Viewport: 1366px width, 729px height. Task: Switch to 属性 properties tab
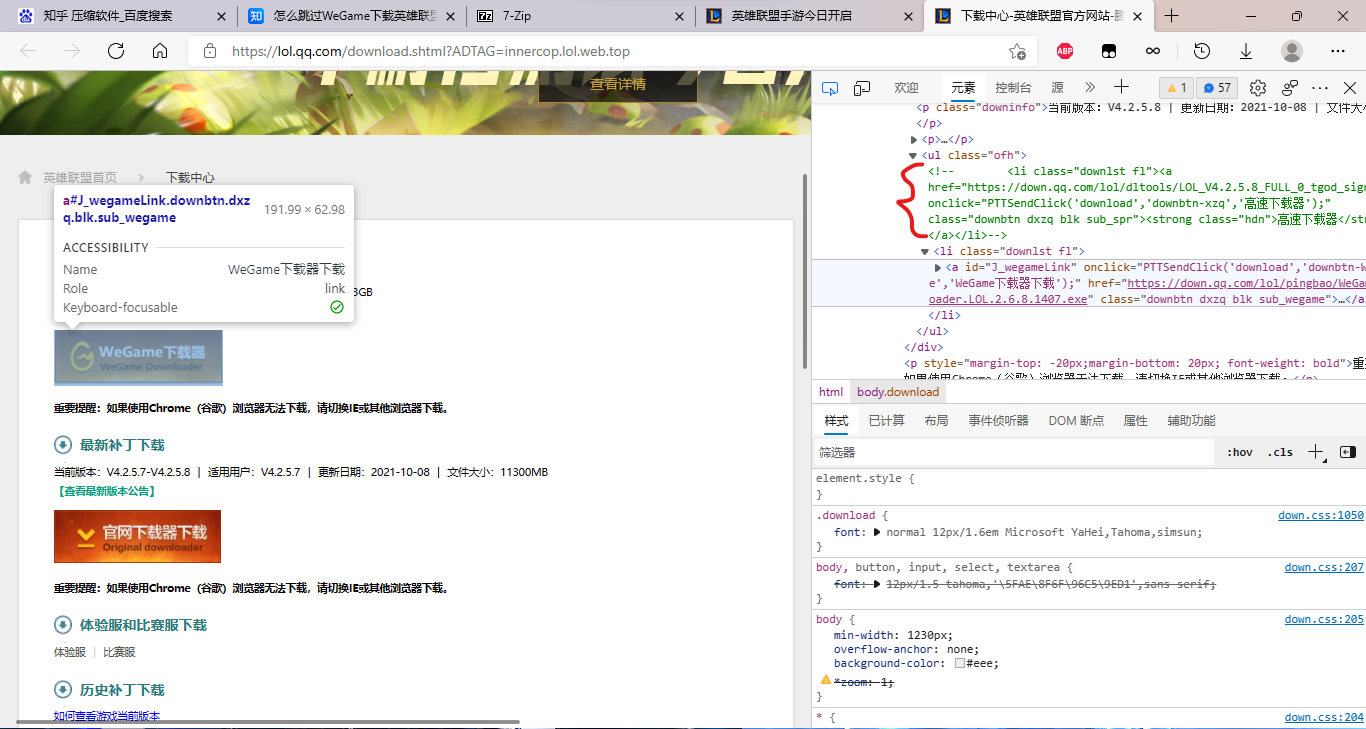tap(1135, 421)
